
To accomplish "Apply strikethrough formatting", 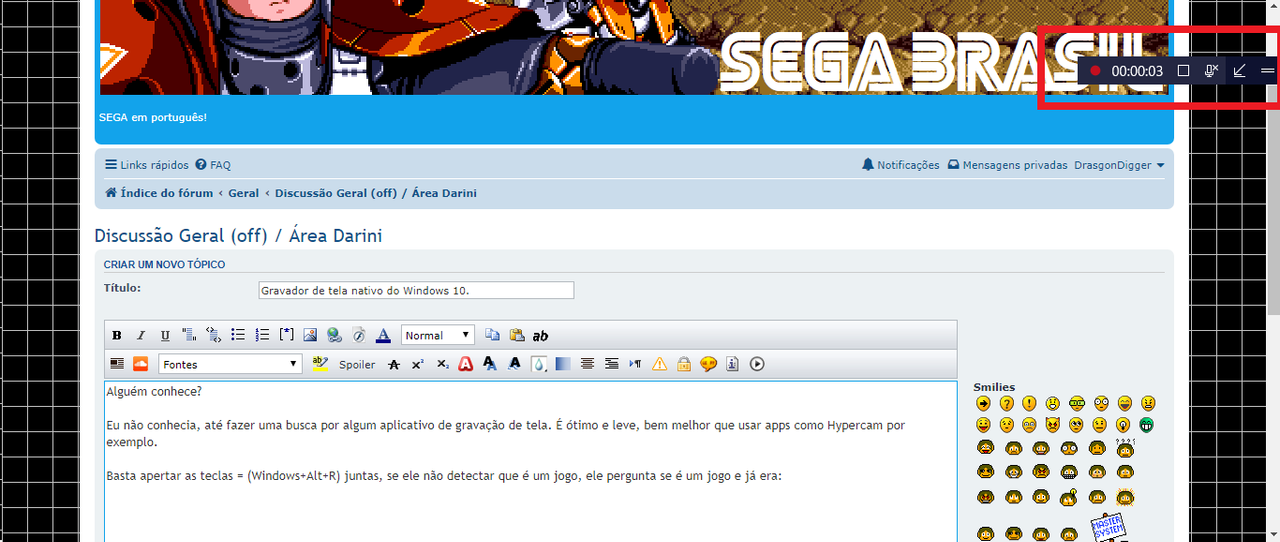I will pyautogui.click(x=394, y=364).
